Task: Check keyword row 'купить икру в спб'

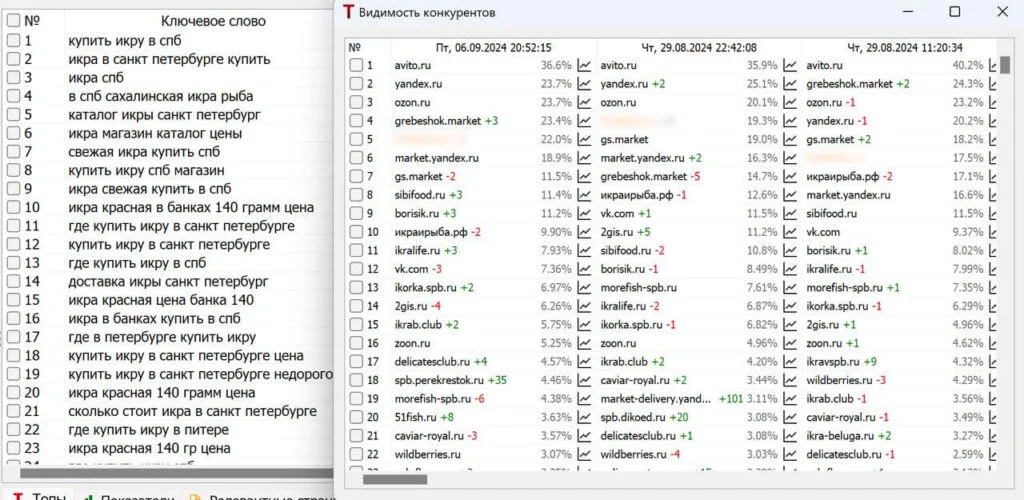Action: click(x=14, y=40)
